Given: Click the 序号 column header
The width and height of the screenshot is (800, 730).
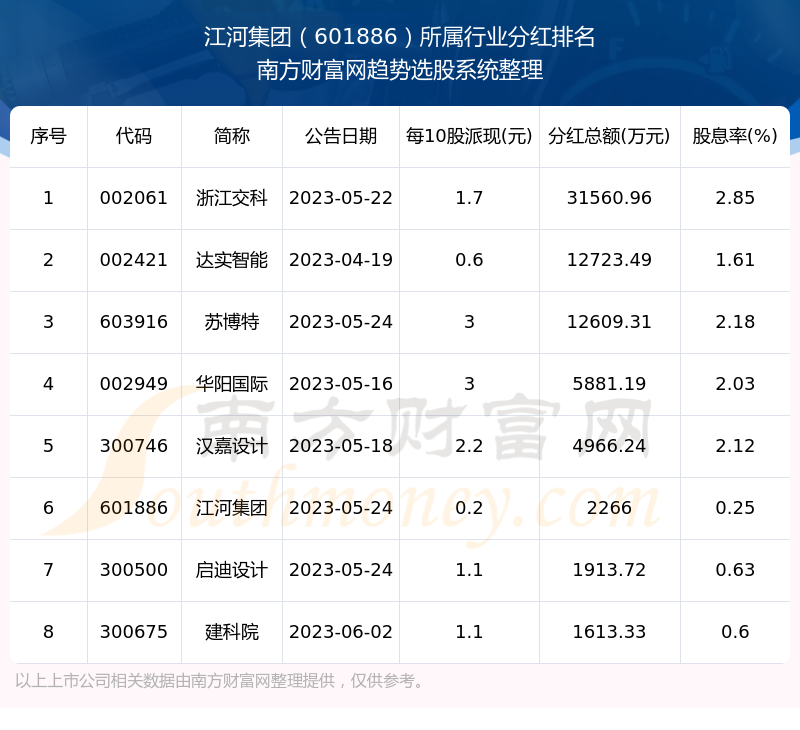Looking at the screenshot, I should (48, 136).
